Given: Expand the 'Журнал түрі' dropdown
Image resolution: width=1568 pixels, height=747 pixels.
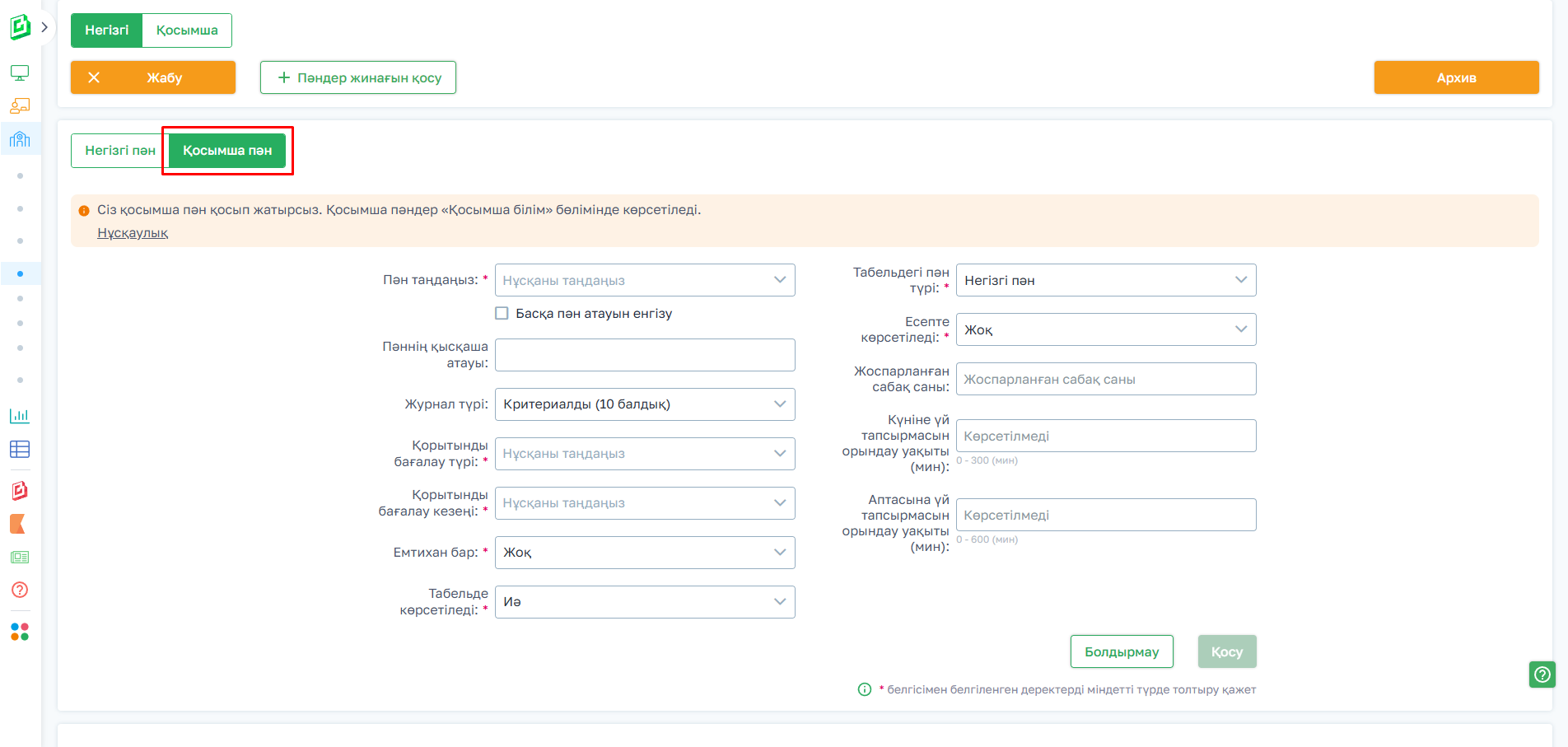Looking at the screenshot, I should [645, 404].
